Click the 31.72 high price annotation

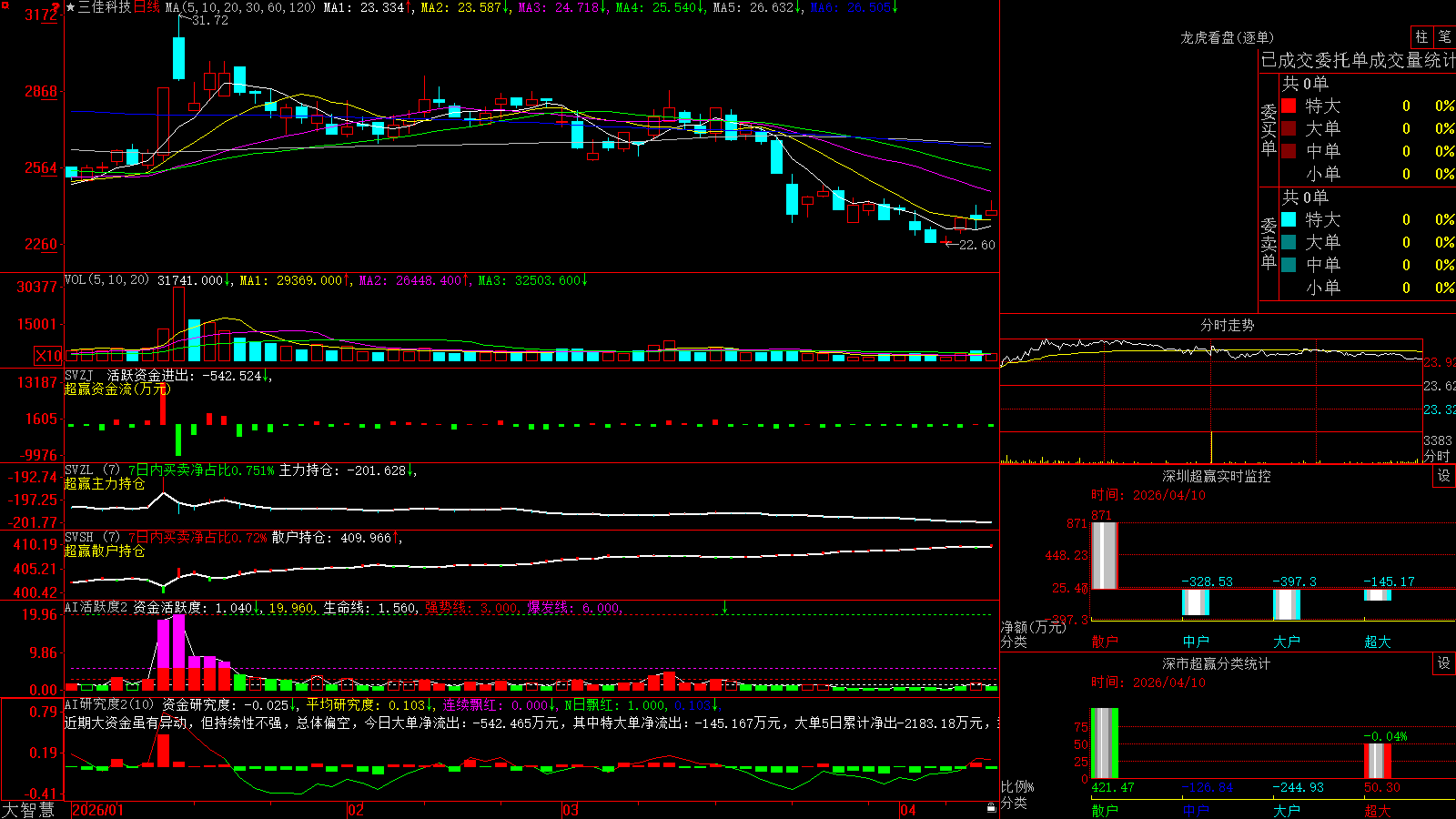point(209,20)
